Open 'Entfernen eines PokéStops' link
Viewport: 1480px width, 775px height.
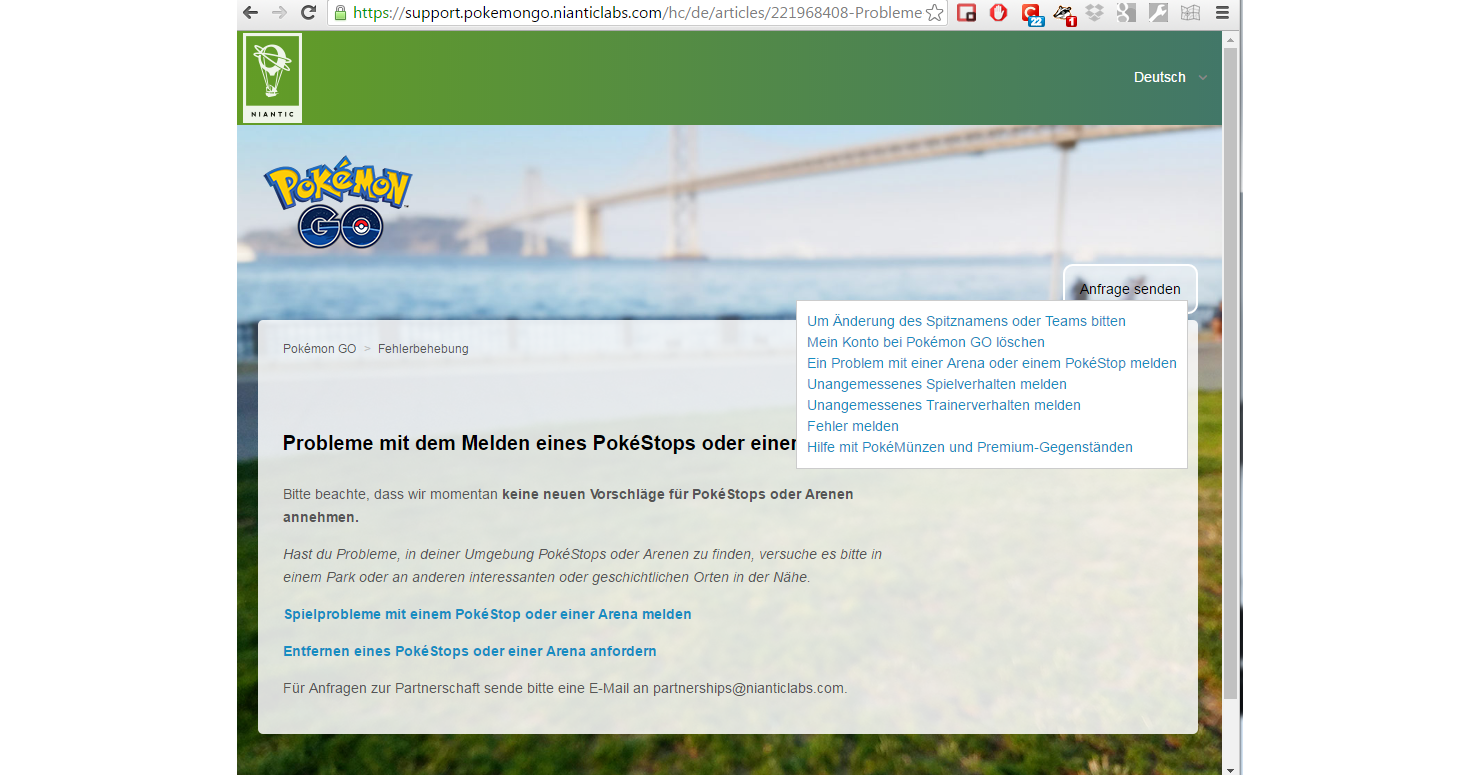pos(470,651)
